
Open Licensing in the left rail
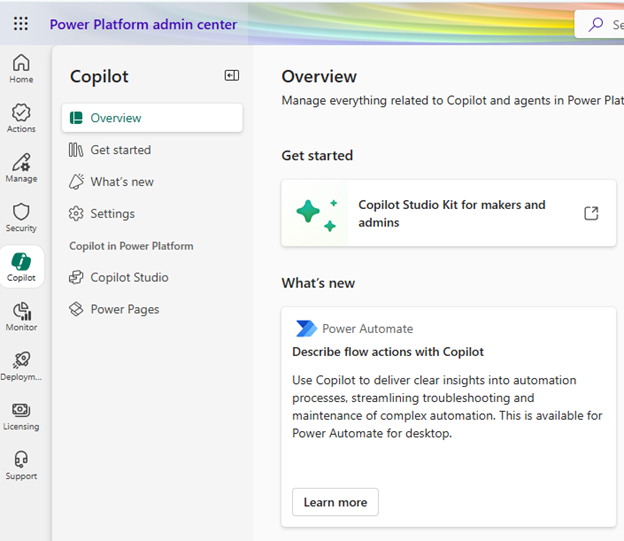coord(21,416)
